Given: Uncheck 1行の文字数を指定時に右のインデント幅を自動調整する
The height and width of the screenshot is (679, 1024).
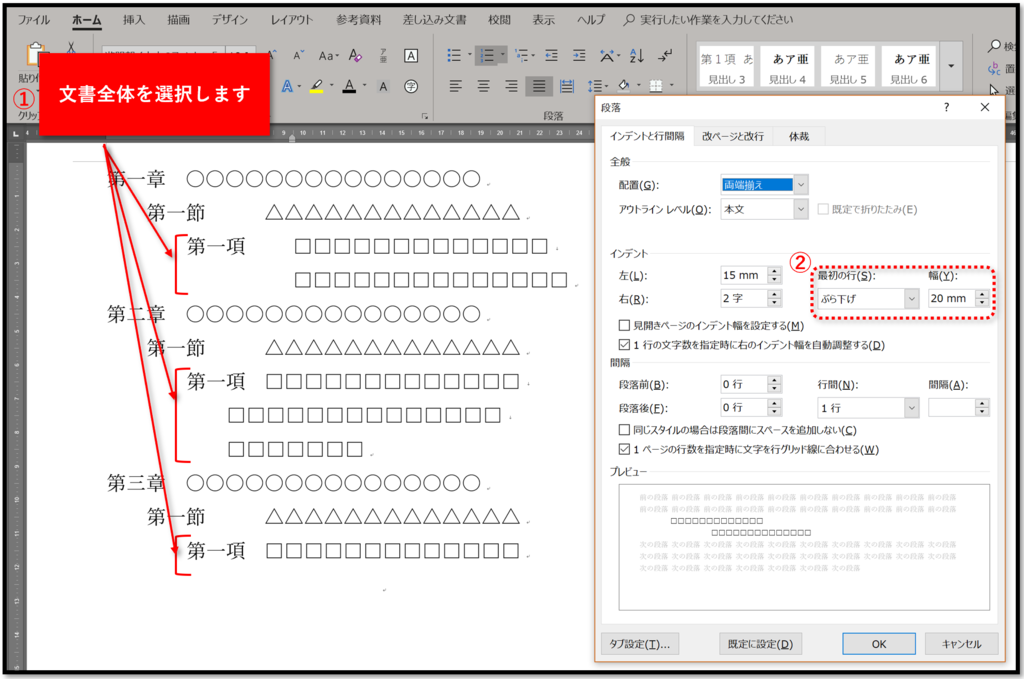Looking at the screenshot, I should pos(624,345).
